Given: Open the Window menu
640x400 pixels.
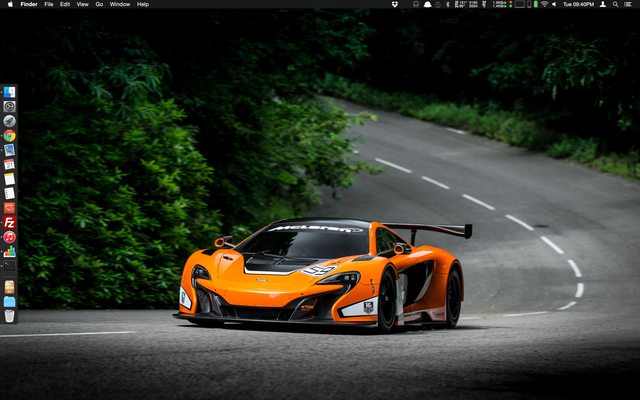Looking at the screenshot, I should (x=120, y=4).
